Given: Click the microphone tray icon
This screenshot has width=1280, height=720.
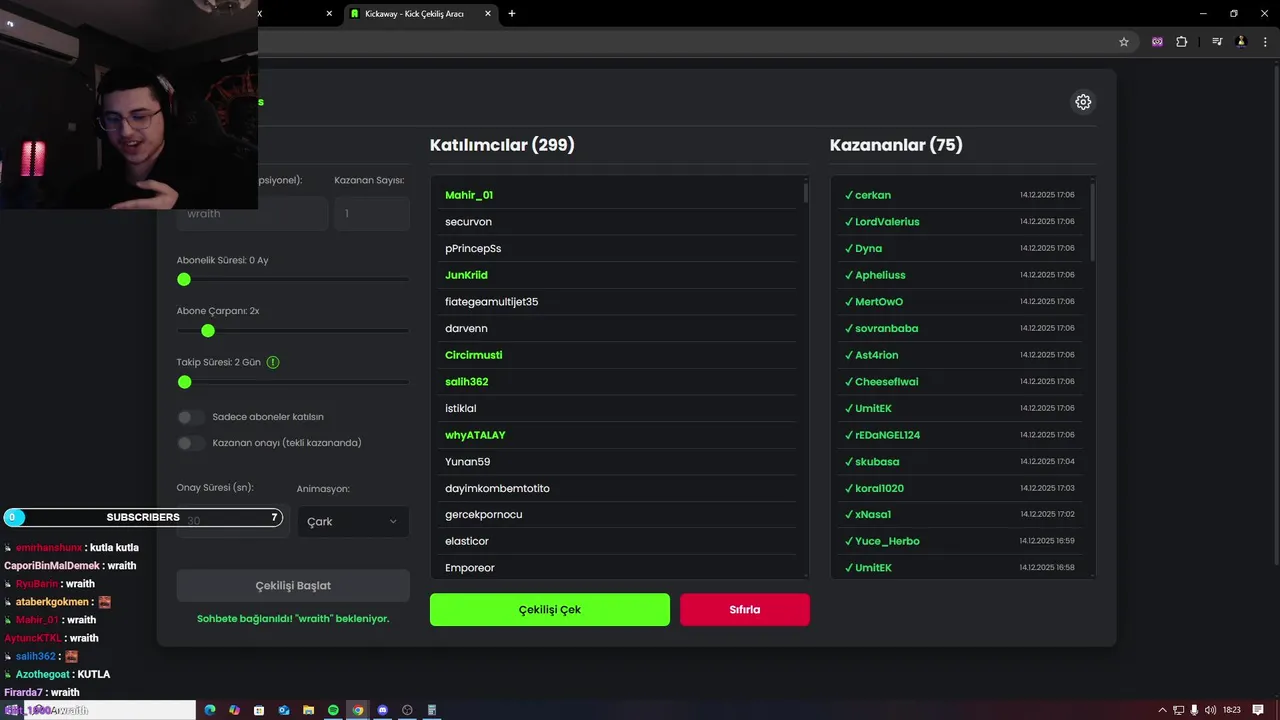Looking at the screenshot, I should [x=1194, y=710].
